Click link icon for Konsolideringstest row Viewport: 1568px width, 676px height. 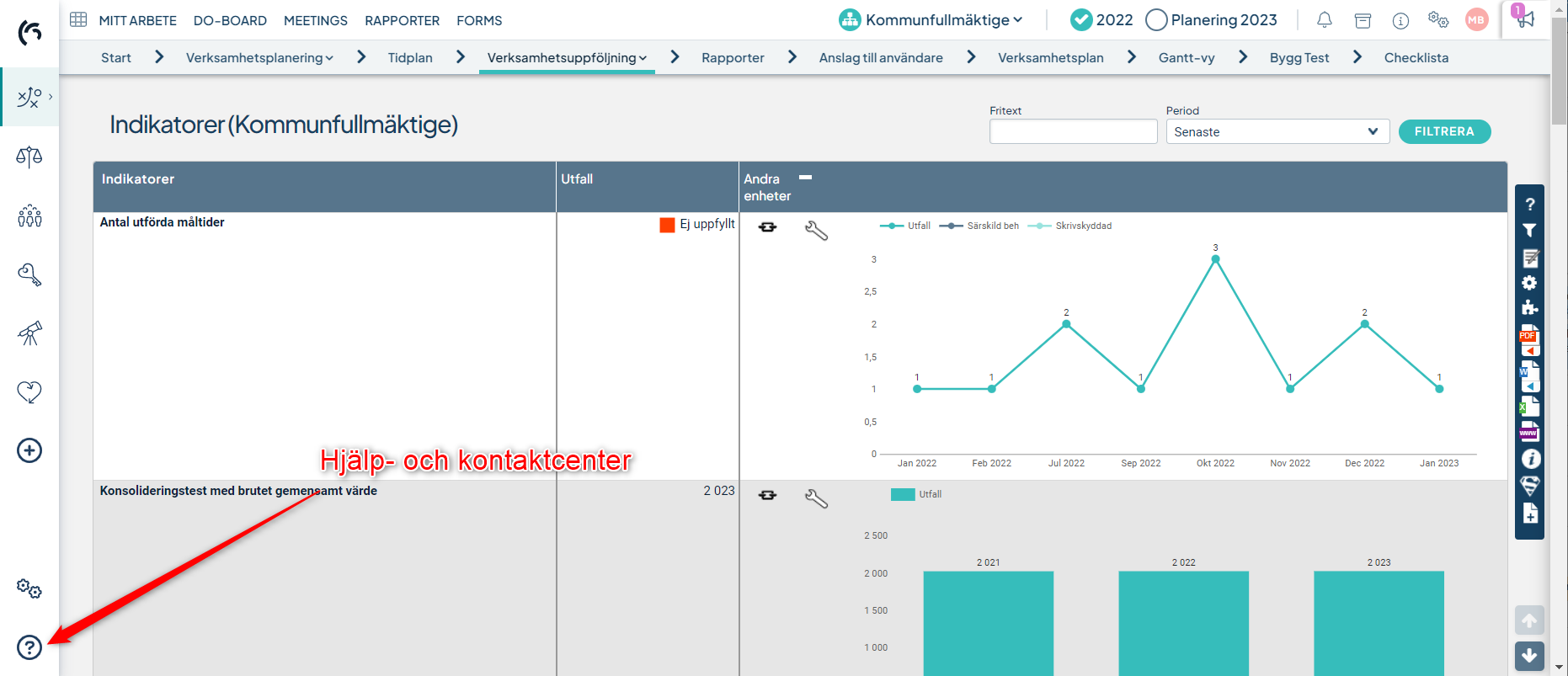767,495
